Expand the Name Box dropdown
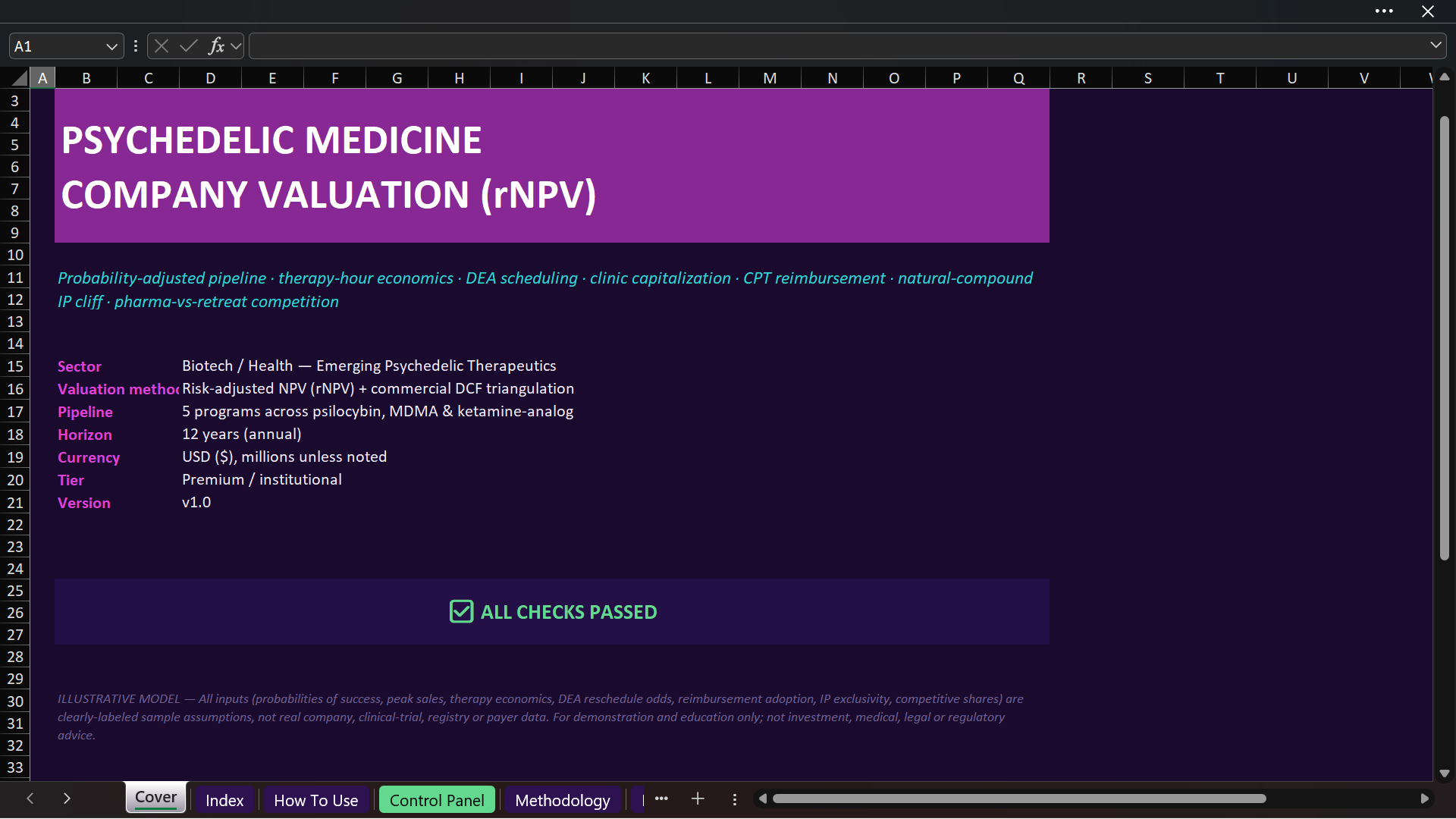Viewport: 1456px width, 819px height. [x=111, y=46]
